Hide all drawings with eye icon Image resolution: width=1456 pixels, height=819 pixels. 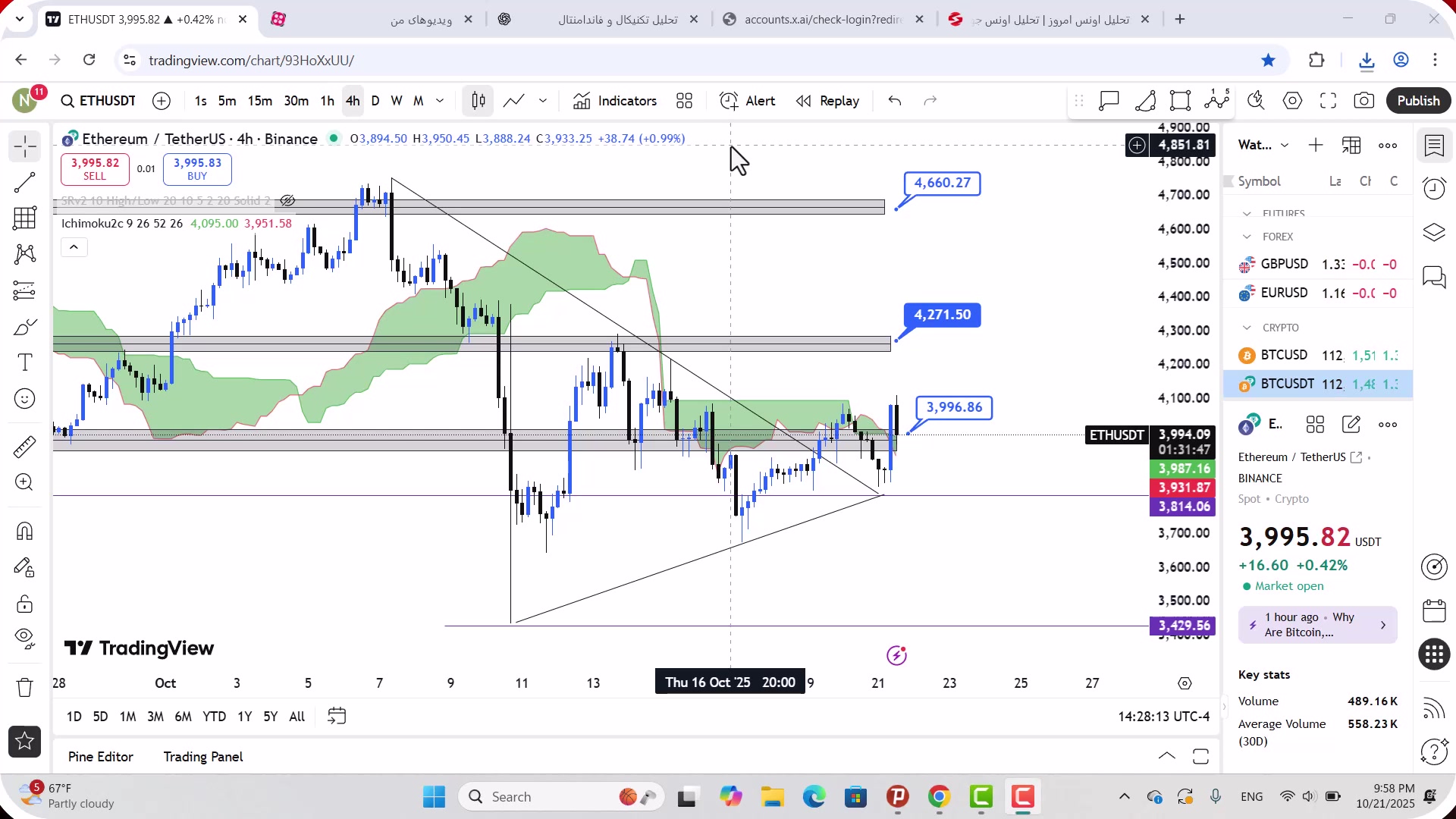[25, 639]
